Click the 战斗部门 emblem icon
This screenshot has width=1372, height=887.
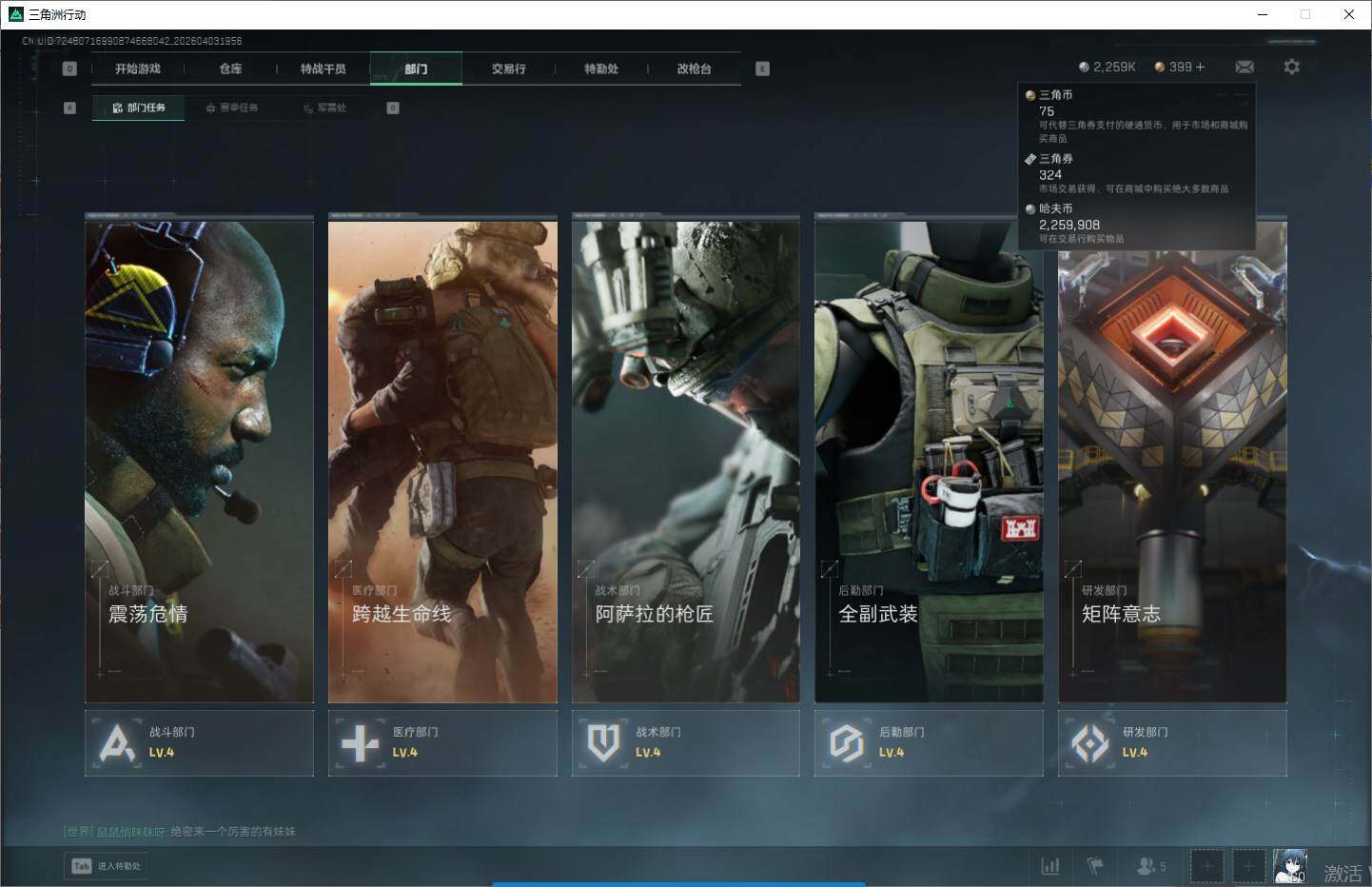[117, 743]
